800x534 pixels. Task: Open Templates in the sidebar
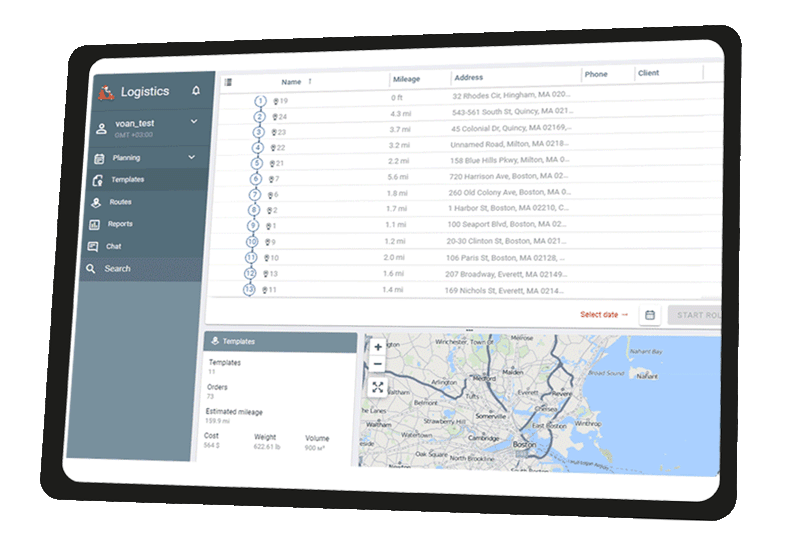[127, 180]
